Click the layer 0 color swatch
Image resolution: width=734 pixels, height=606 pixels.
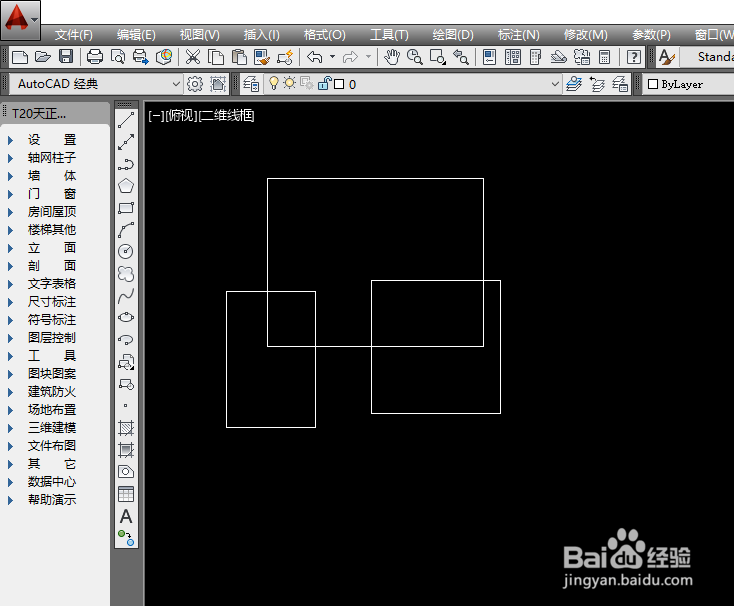click(339, 84)
